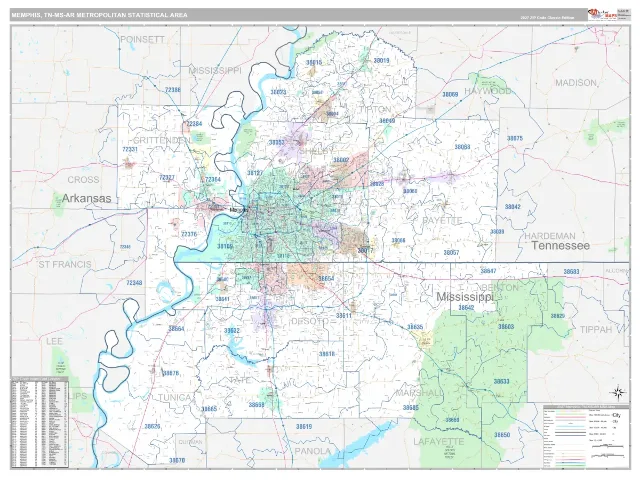The height and width of the screenshot is (480, 640).
Task: Click the Arkansas state label
Action: click(x=87, y=198)
